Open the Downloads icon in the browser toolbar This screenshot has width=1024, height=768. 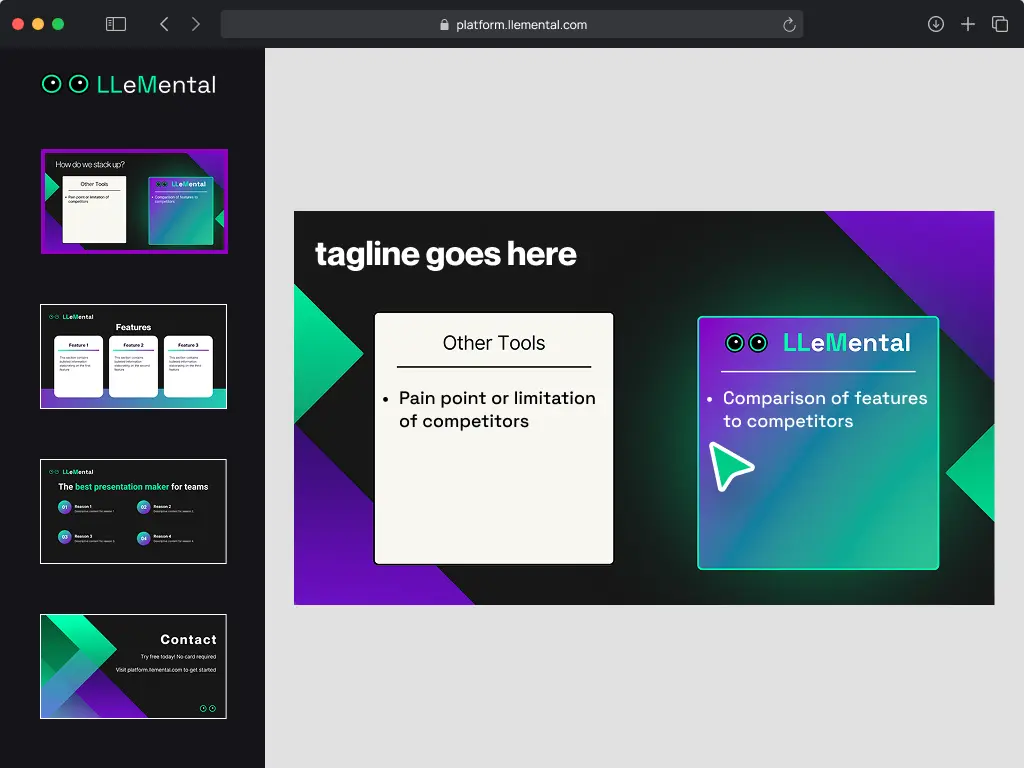936,23
